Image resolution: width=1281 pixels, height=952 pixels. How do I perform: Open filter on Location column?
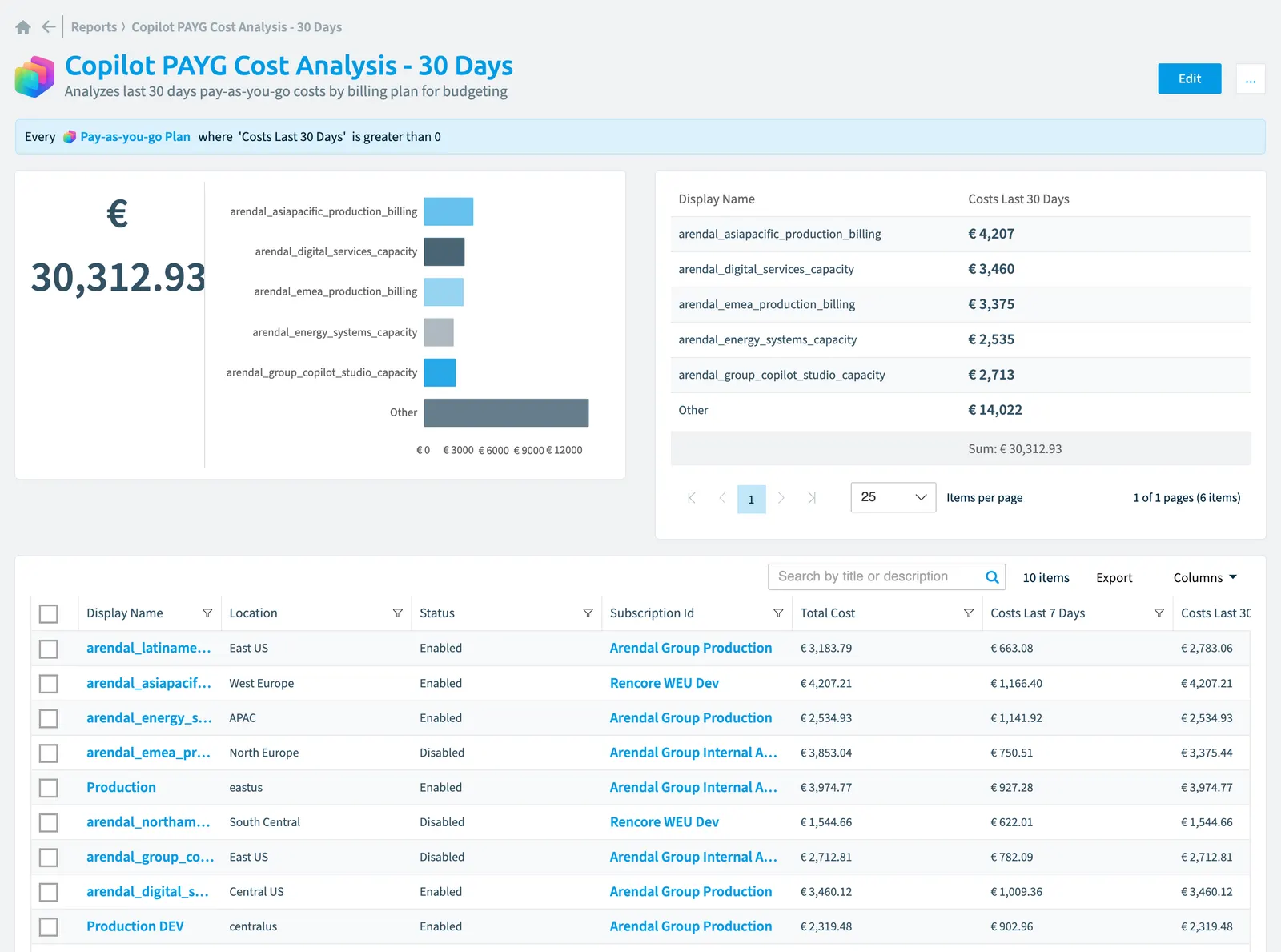pyautogui.click(x=398, y=613)
